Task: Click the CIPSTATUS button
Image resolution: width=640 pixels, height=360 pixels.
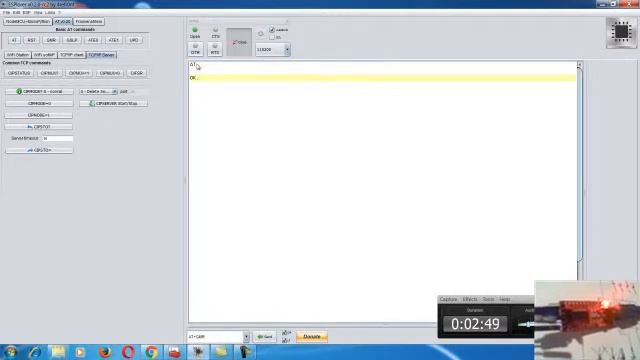Action: (19, 73)
